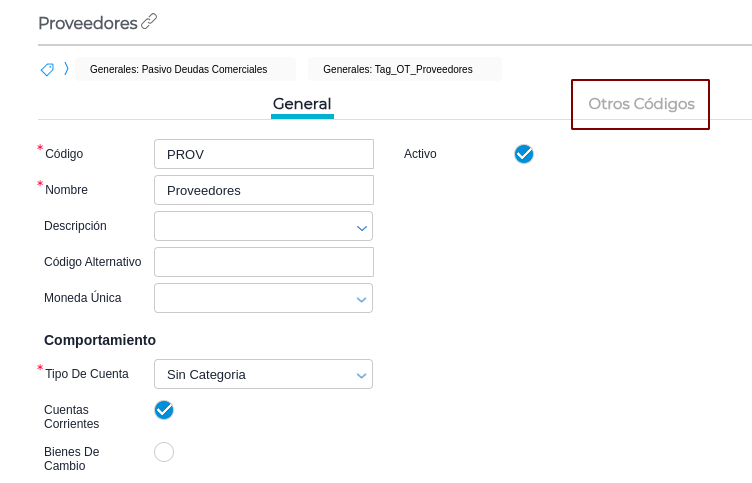
Task: Click the Tipo De Cuenta label
Action: (x=87, y=374)
